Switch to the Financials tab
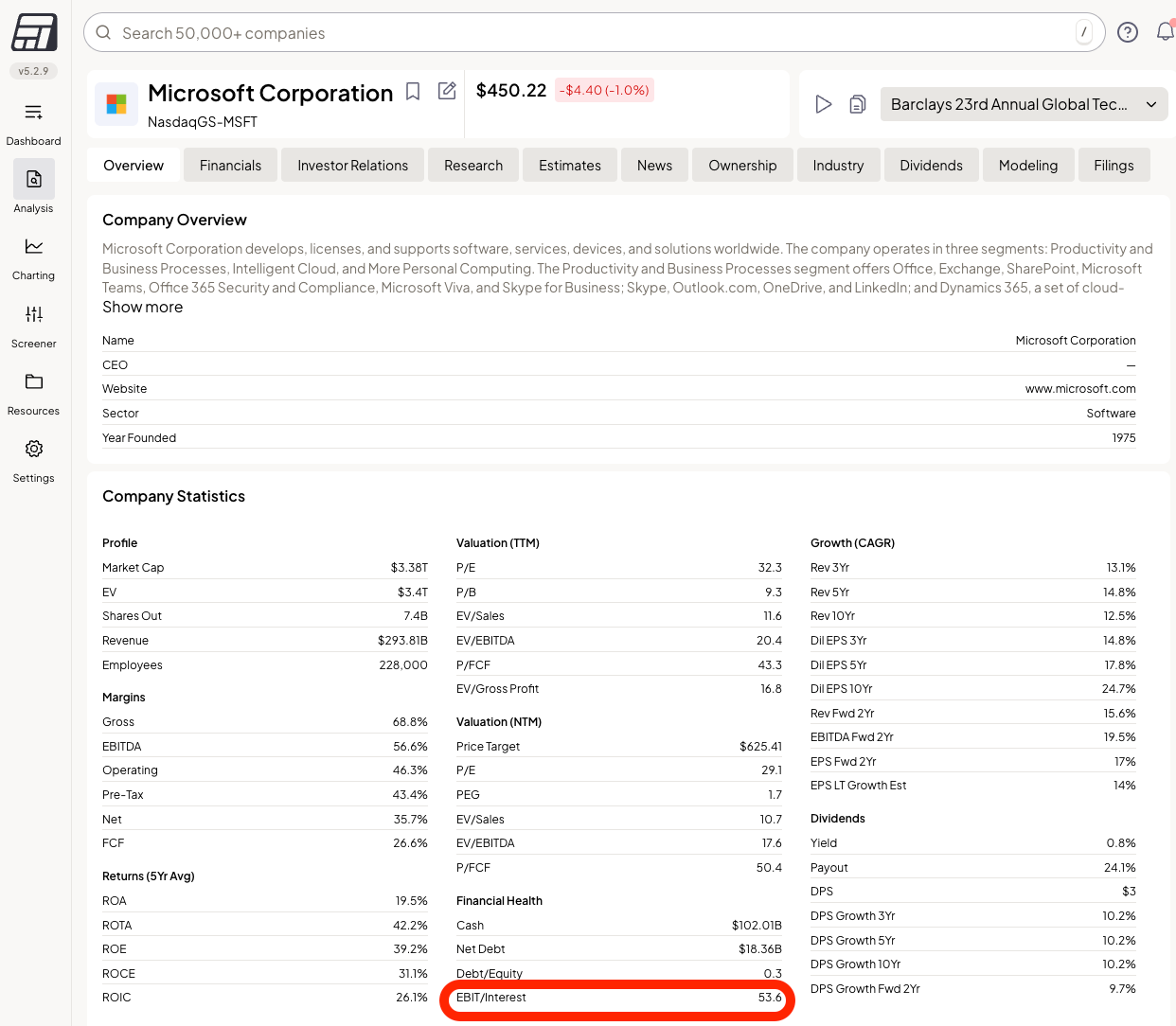Screen dimensions: 1176x1026 pos(230,165)
